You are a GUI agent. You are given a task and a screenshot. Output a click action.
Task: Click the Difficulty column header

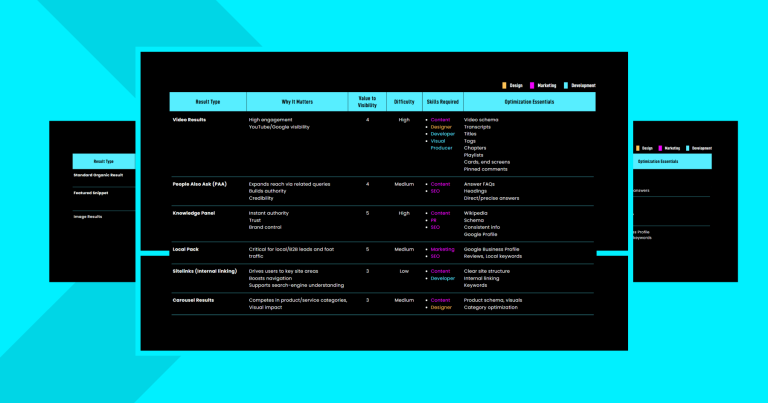404,102
